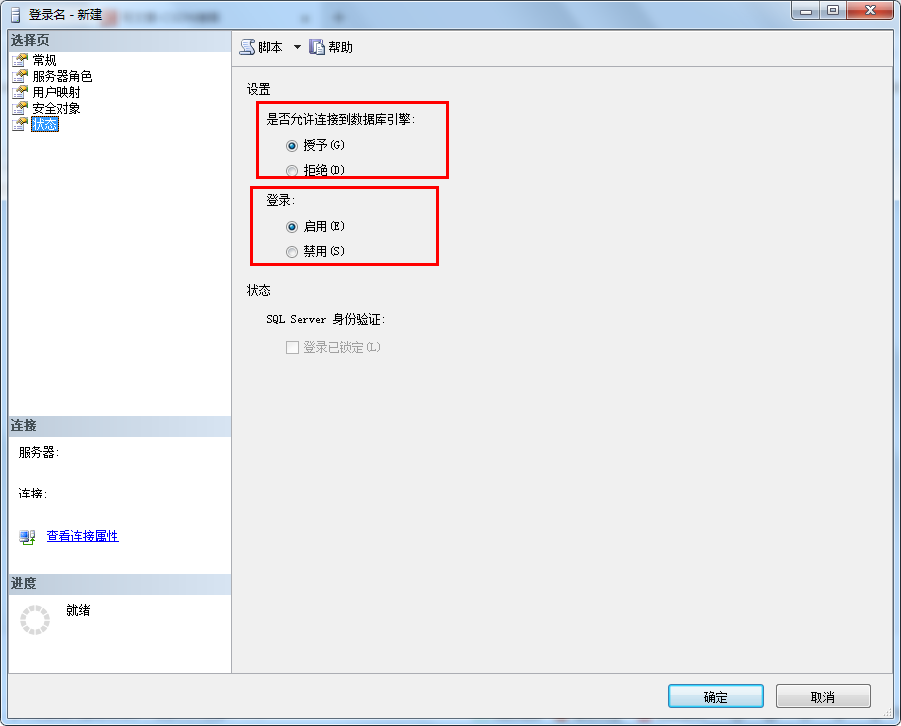Click the icon beside 安全对象 page

point(20,108)
